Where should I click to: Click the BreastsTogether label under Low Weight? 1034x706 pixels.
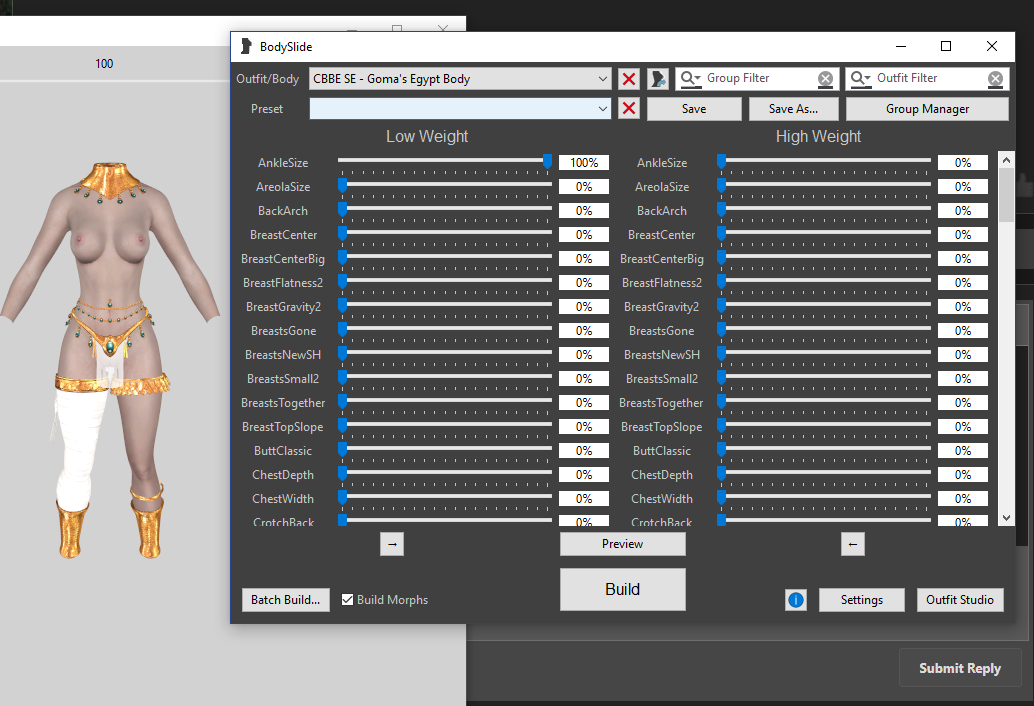coord(283,403)
